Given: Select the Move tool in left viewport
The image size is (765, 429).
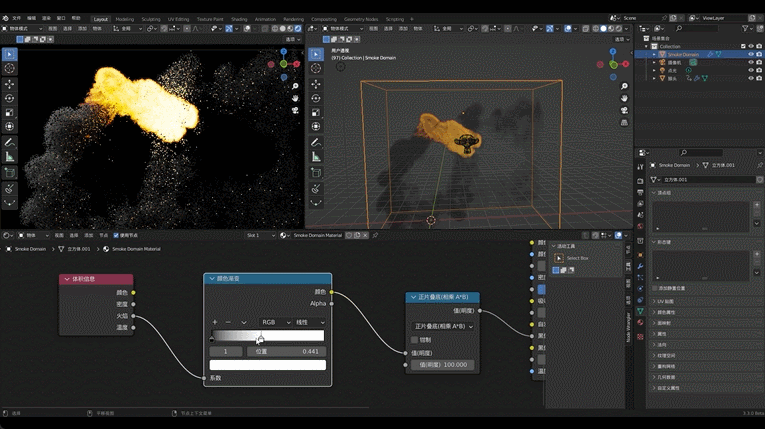Looking at the screenshot, I should (x=10, y=83).
